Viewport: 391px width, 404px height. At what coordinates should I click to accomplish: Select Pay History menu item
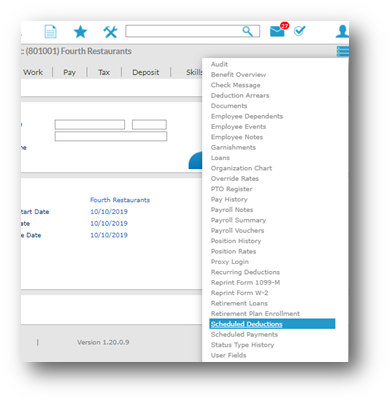click(x=229, y=199)
